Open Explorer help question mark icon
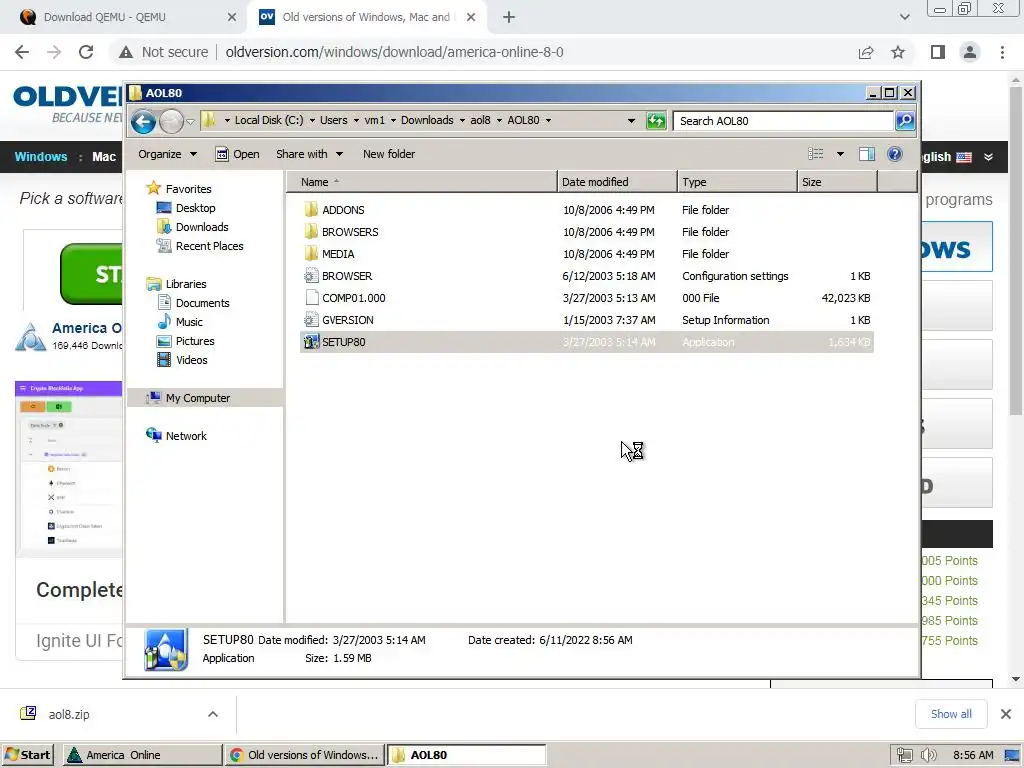Image resolution: width=1024 pixels, height=768 pixels. pyautogui.click(x=895, y=154)
